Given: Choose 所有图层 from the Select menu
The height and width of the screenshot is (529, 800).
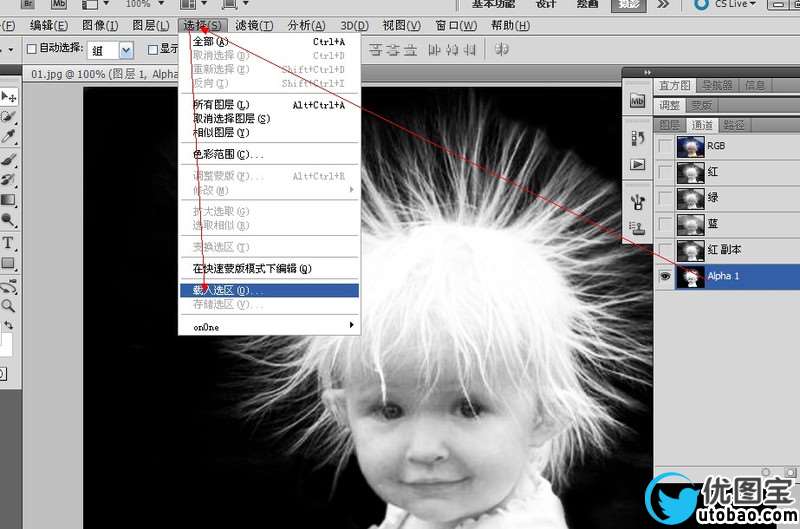Looking at the screenshot, I should pos(269,105).
